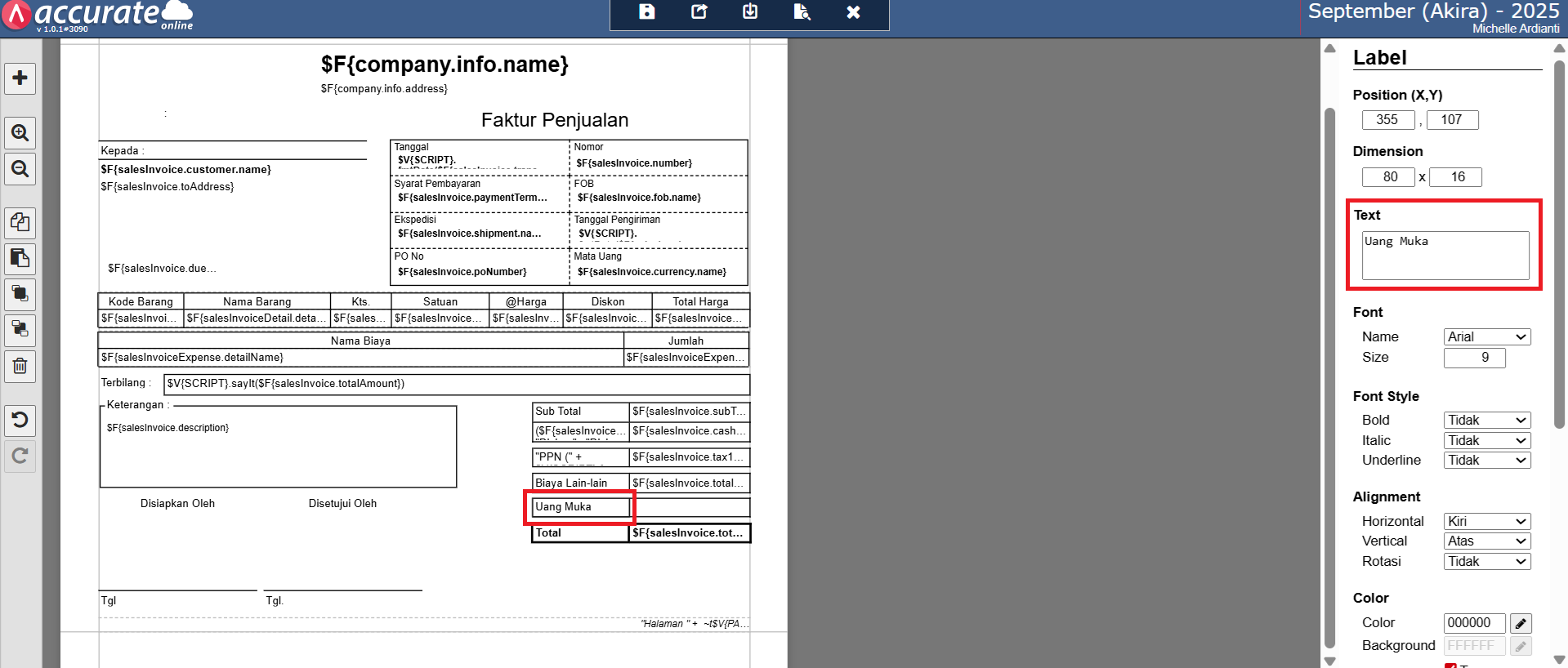Open the Font Name dropdown
1568x668 pixels.
[1486, 336]
